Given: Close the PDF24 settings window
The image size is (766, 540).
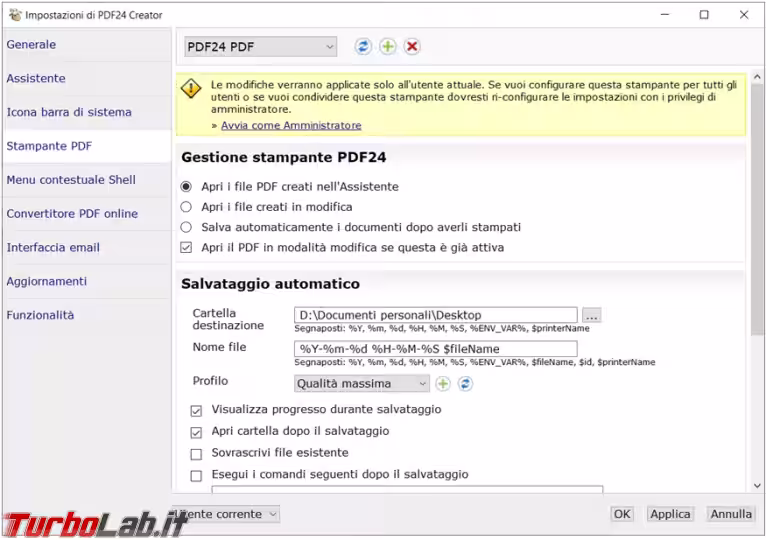Looking at the screenshot, I should (x=744, y=15).
